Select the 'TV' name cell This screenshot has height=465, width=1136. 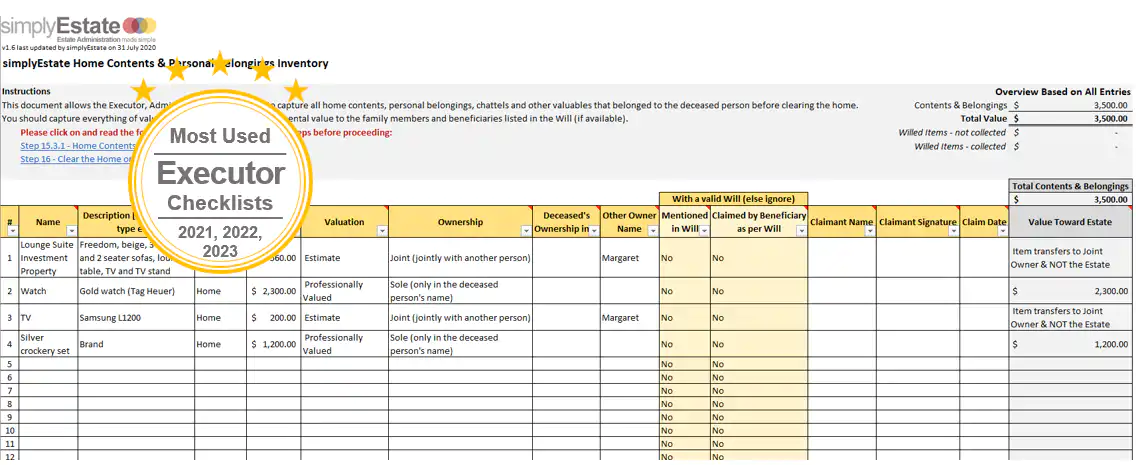coord(48,317)
